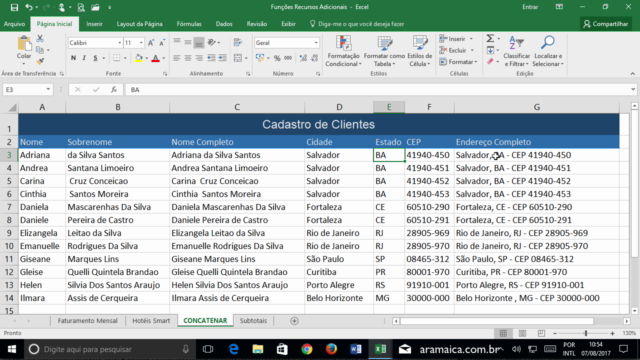Toggle bold formatting (N)

click(x=73, y=58)
